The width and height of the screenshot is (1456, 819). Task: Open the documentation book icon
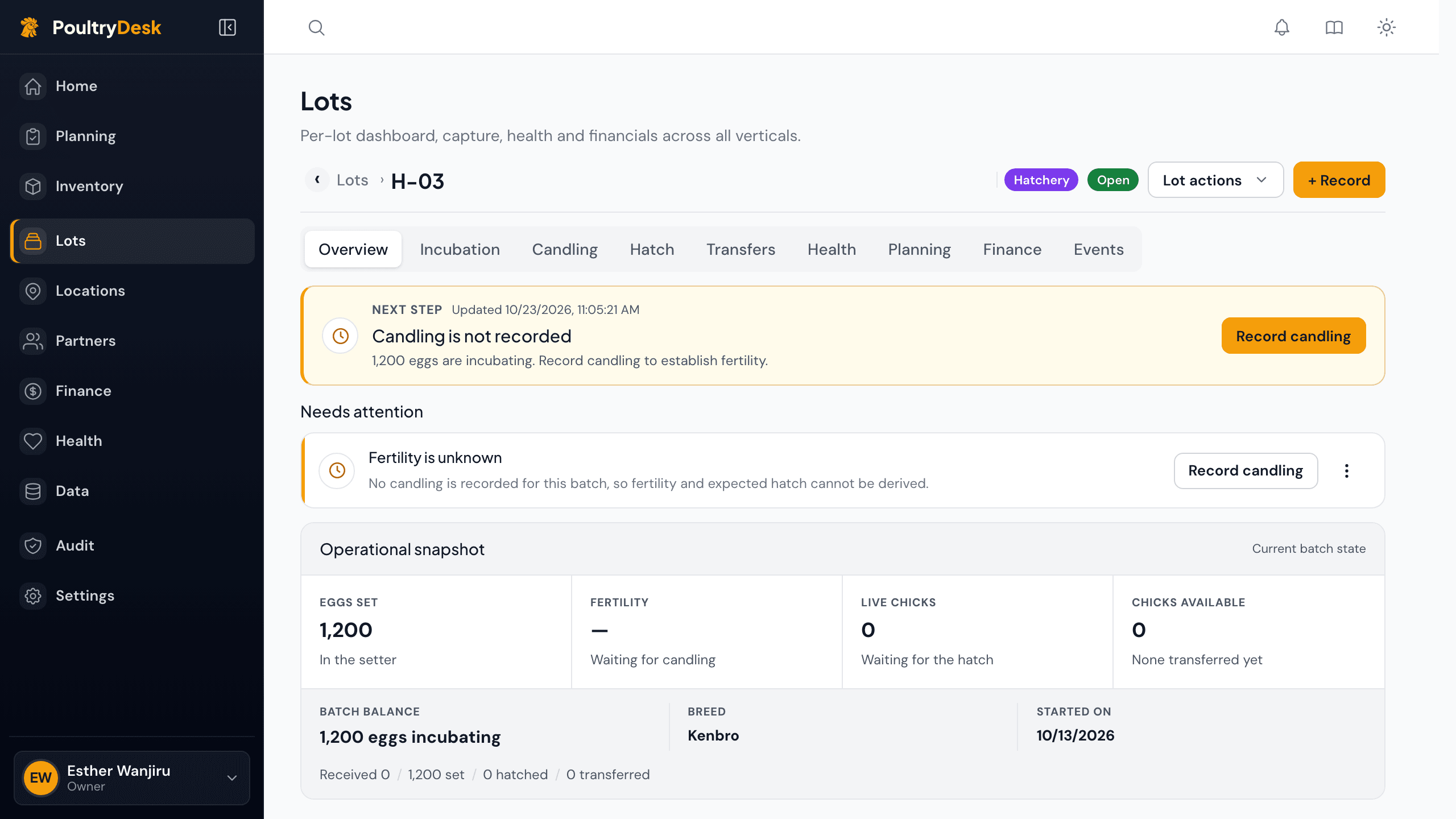(1334, 27)
